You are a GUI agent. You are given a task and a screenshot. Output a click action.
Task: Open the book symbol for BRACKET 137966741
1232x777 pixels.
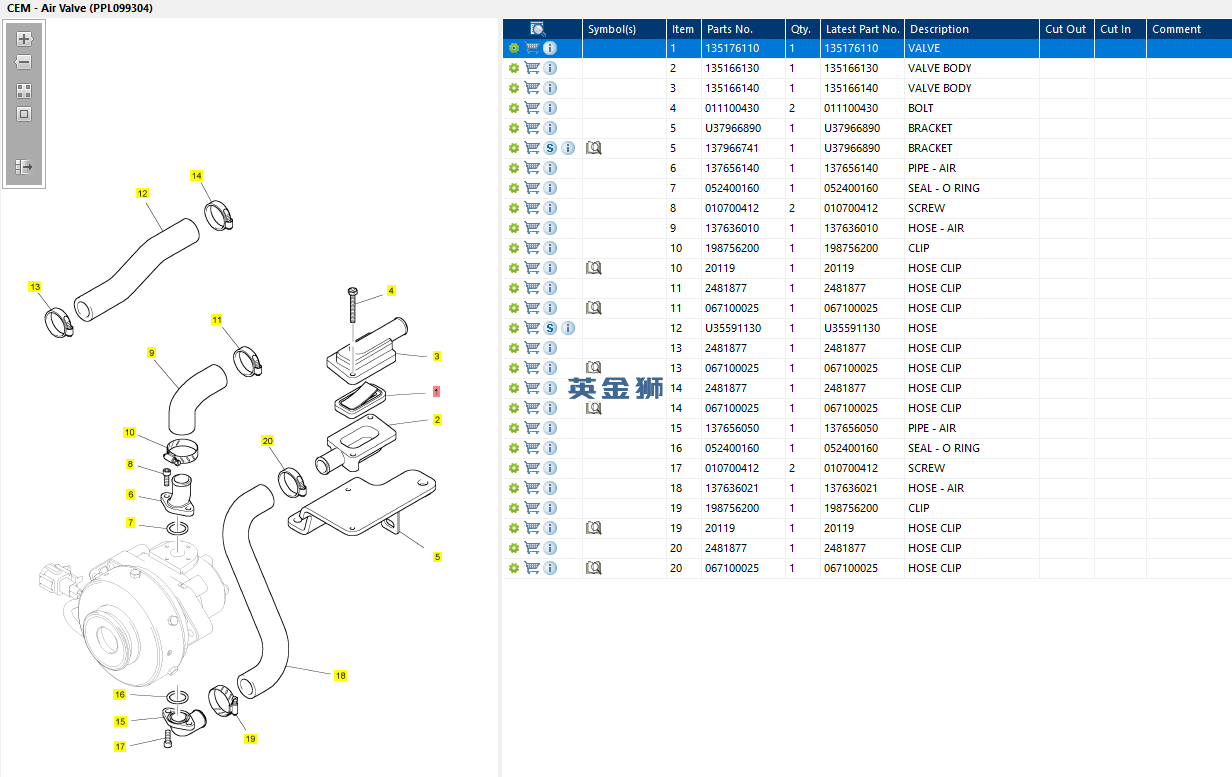pyautogui.click(x=593, y=148)
